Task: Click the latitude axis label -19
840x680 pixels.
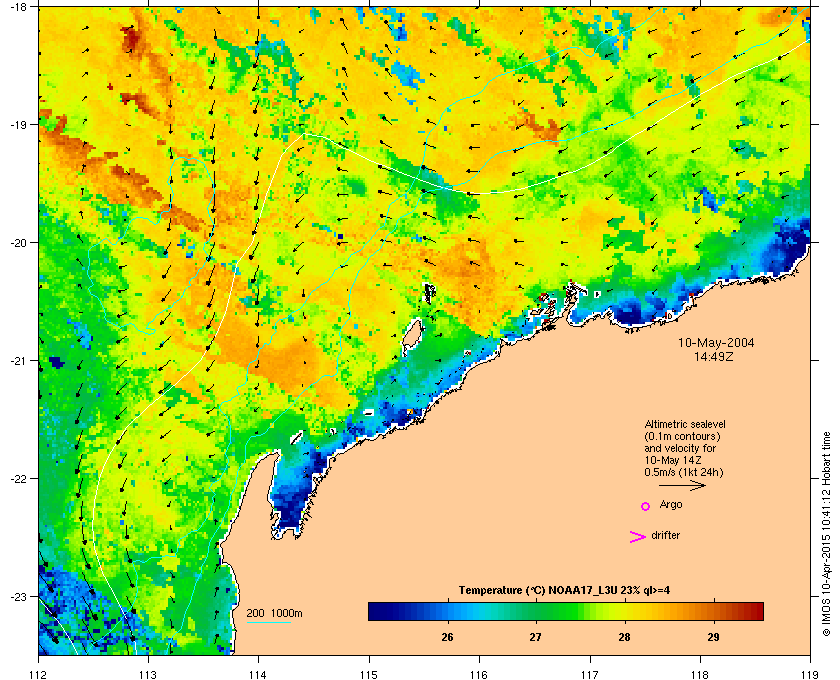Action: click(19, 125)
